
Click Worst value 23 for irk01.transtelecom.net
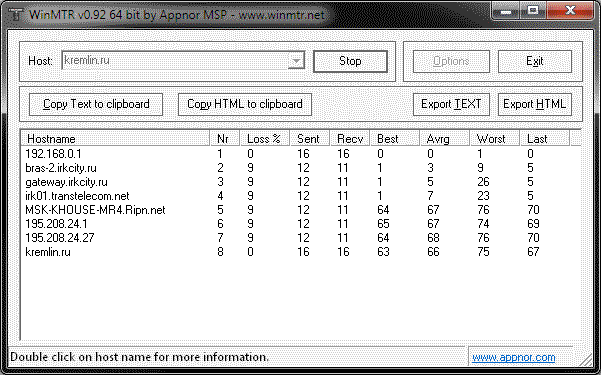point(483,196)
